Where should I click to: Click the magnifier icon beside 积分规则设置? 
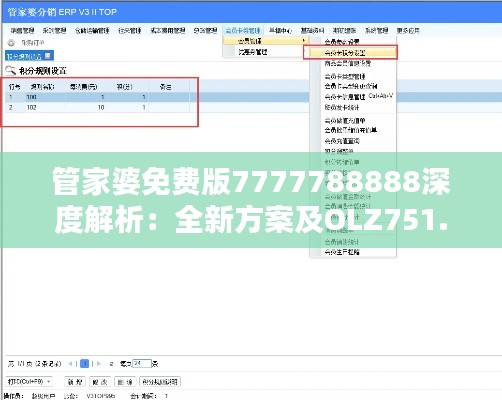pyautogui.click(x=11, y=71)
